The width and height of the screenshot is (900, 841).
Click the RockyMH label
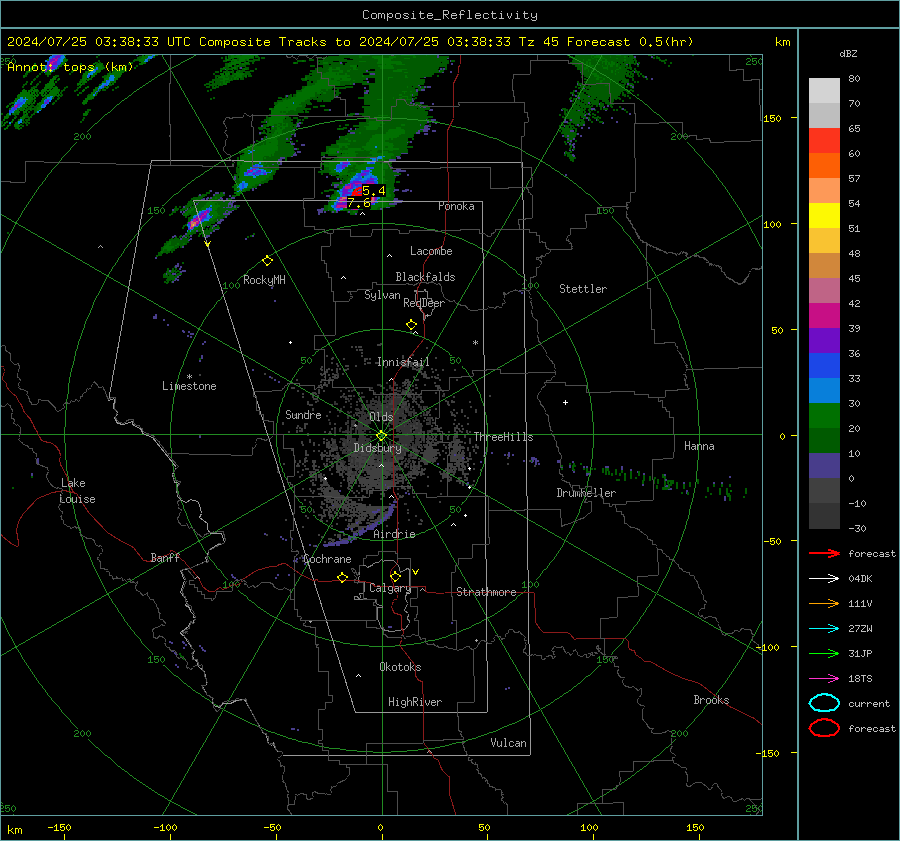264,280
